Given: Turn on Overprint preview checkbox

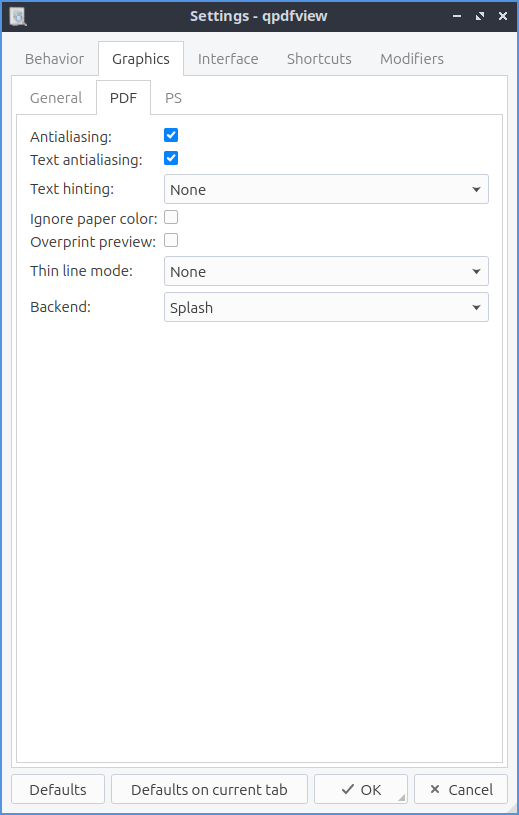Looking at the screenshot, I should click(x=171, y=240).
